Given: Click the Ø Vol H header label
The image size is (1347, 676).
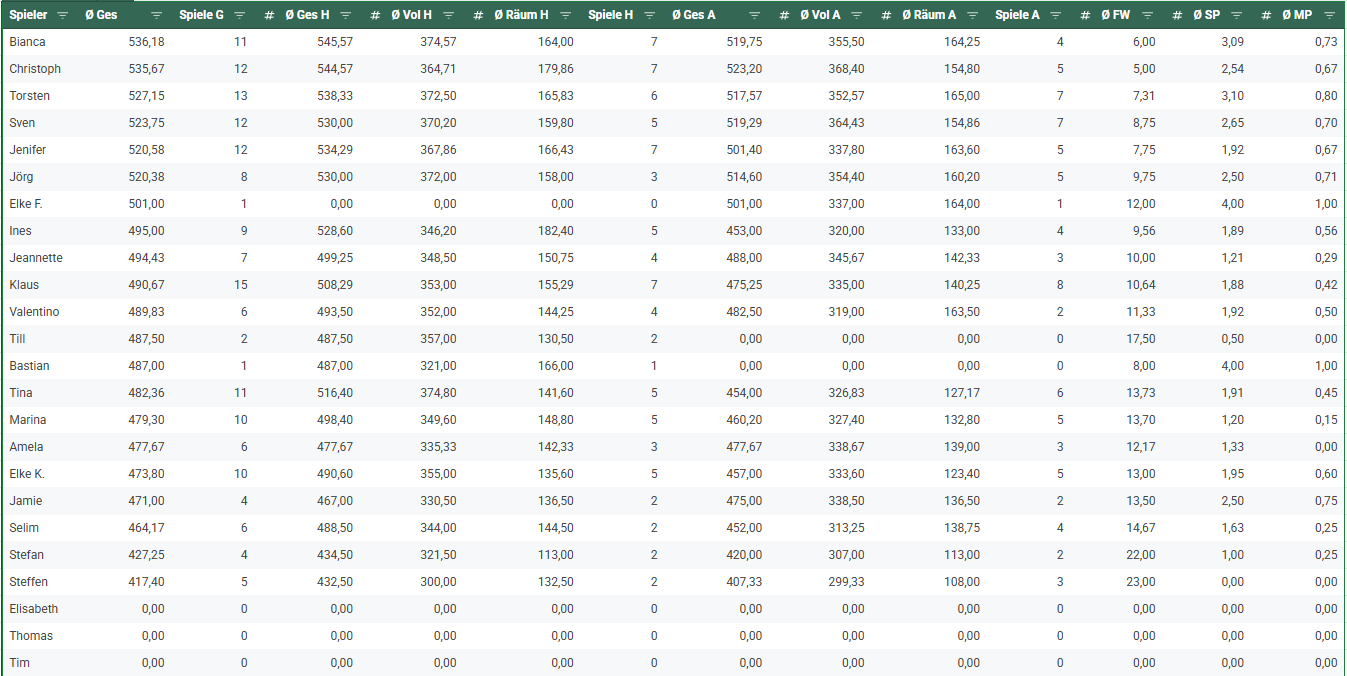Looking at the screenshot, I should (411, 16).
